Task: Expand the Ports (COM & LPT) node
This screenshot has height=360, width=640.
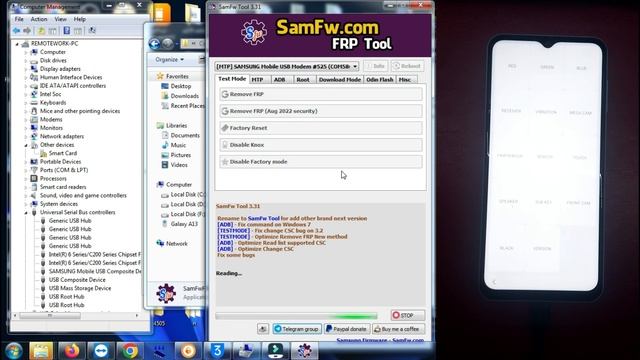Action: tap(26, 170)
